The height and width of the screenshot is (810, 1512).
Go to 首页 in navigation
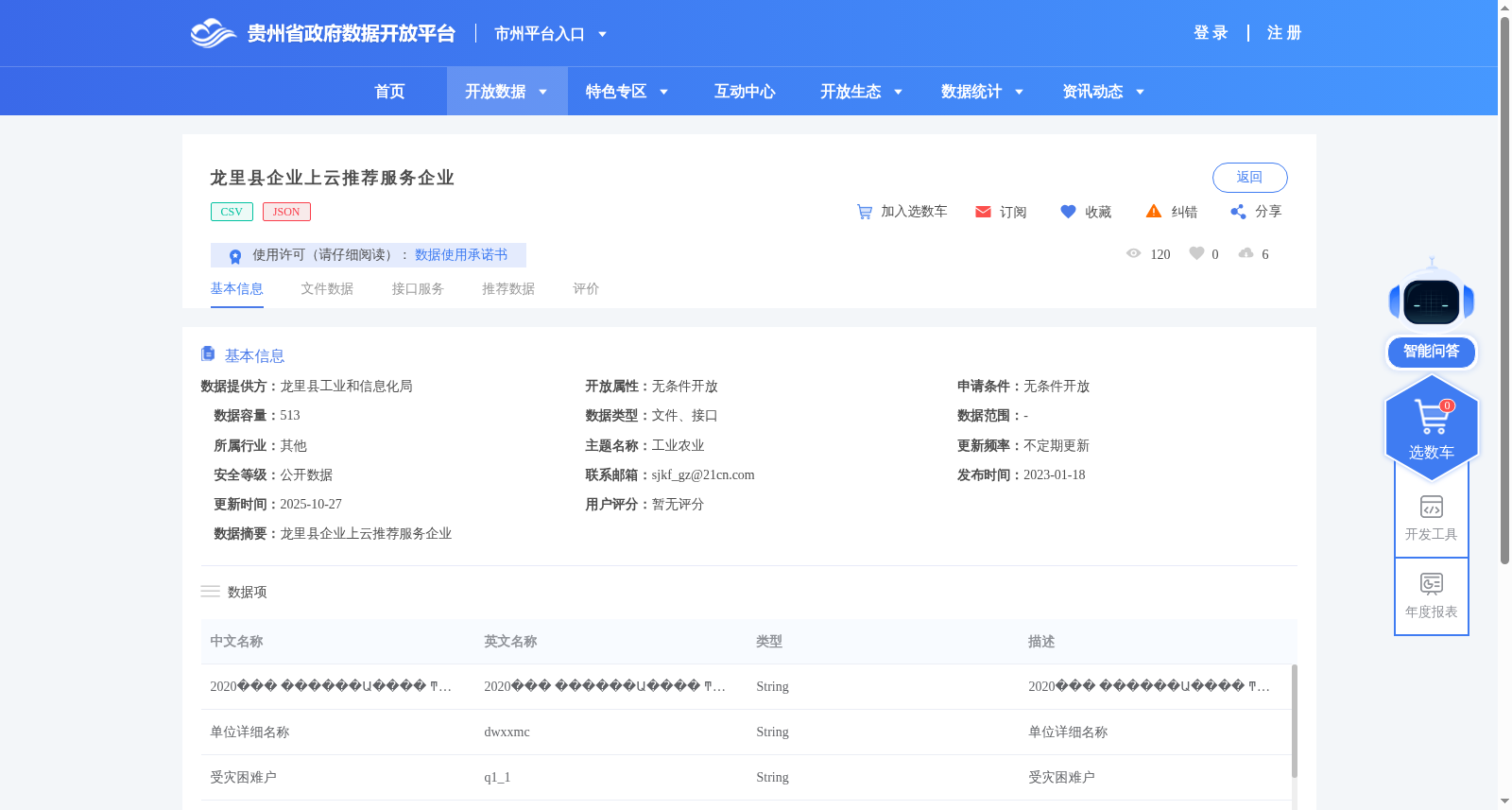(389, 92)
